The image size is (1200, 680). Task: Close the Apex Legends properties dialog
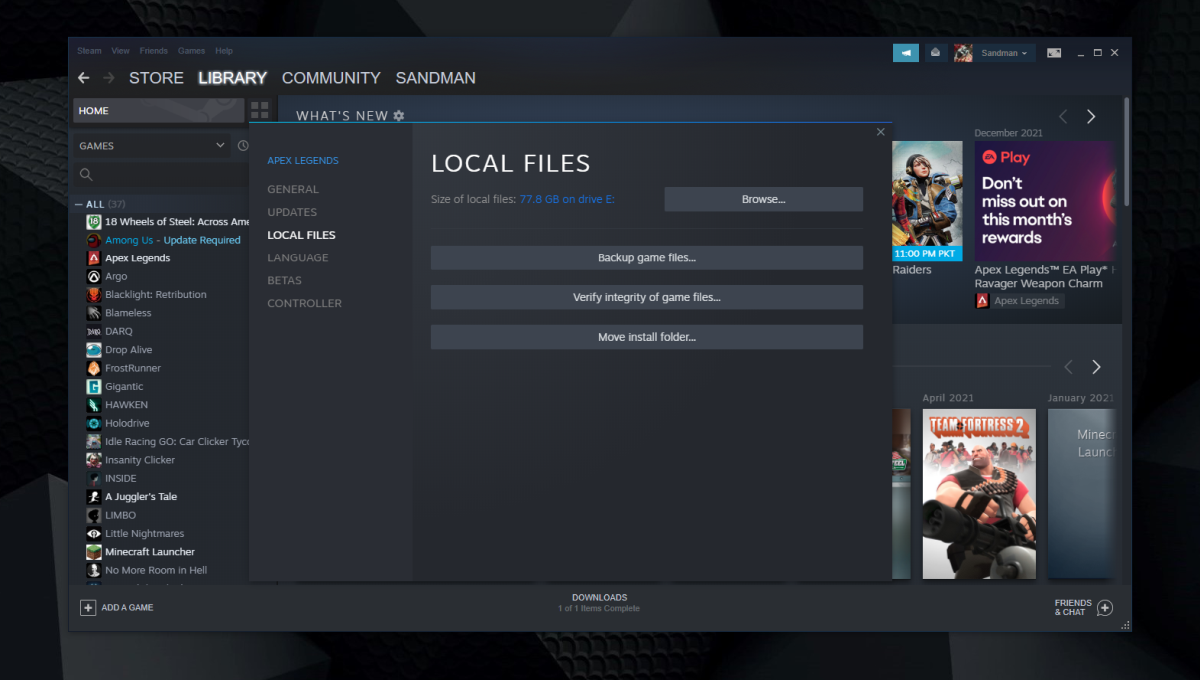pos(880,132)
